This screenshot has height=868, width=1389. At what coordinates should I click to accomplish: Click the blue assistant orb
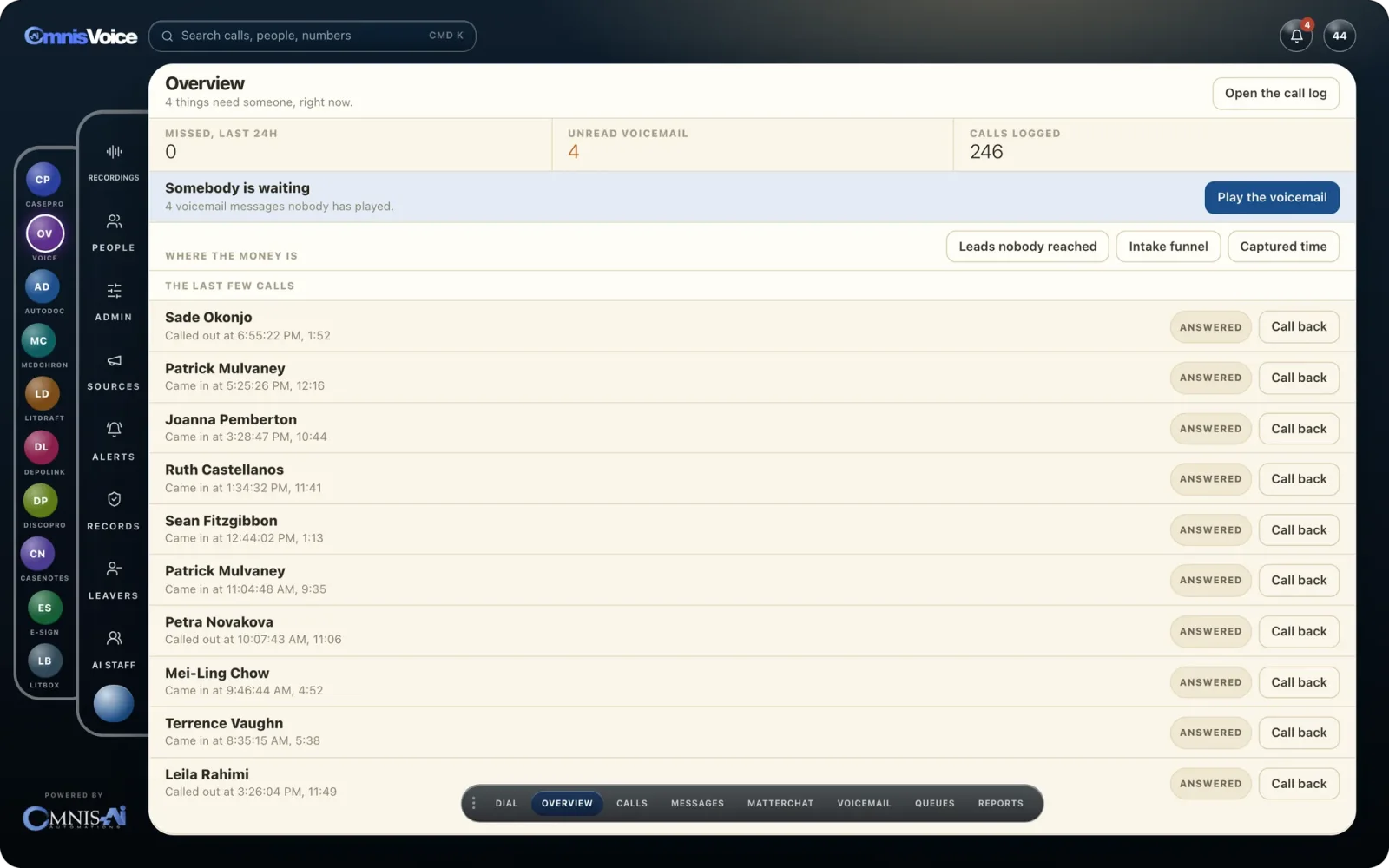(114, 703)
